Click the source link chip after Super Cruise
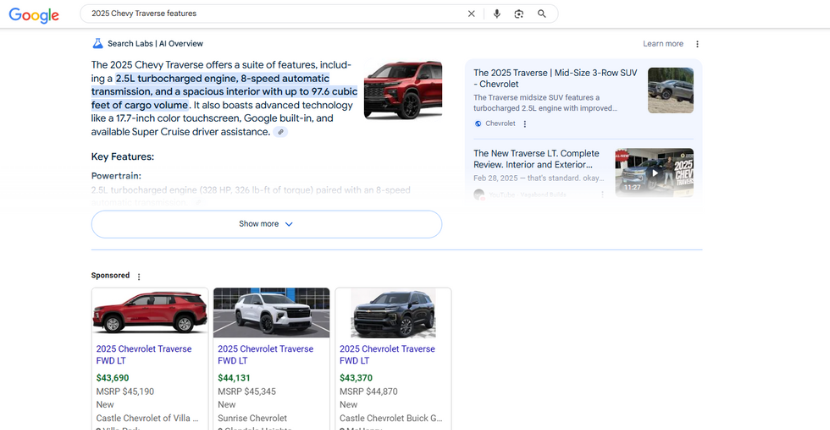The height and width of the screenshot is (430, 830). click(x=281, y=132)
